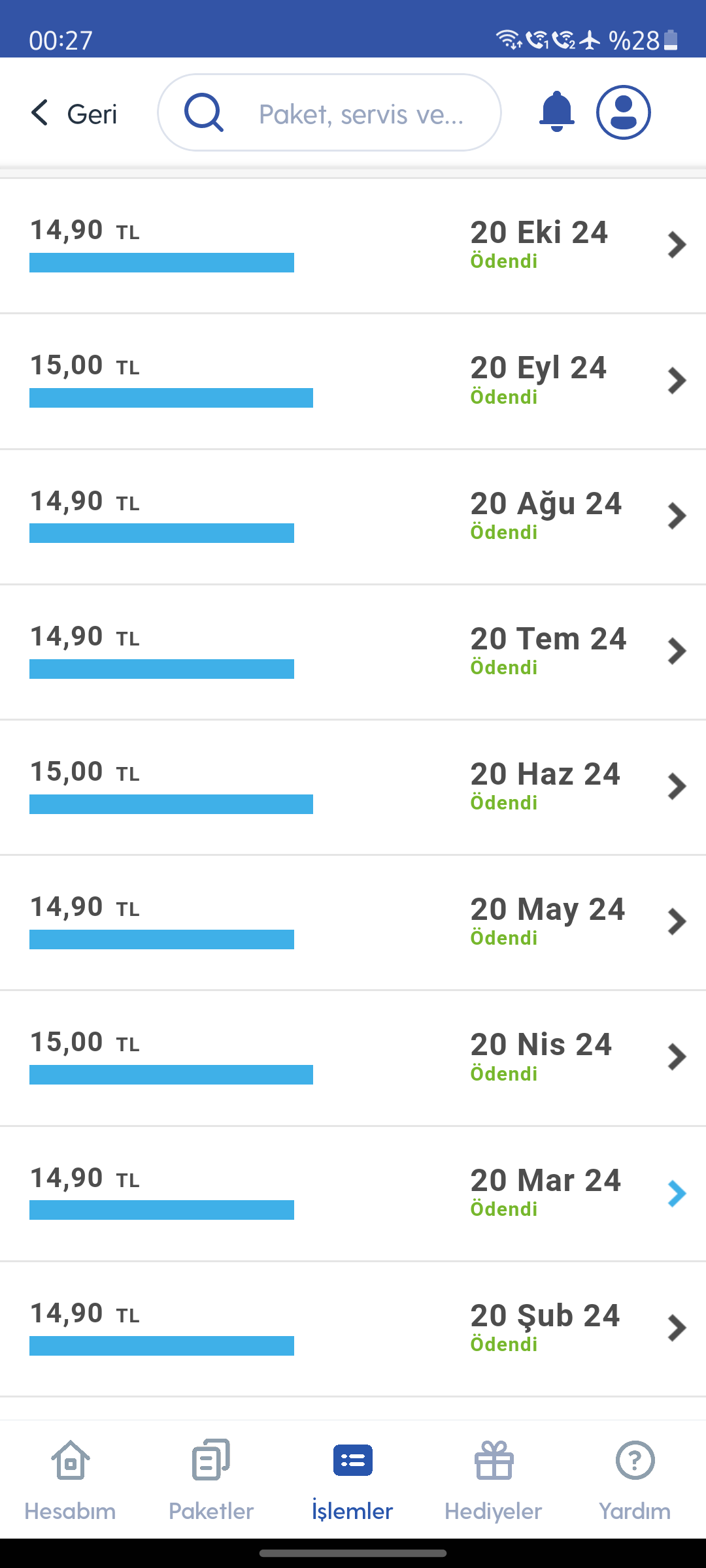
Task: Open the 20 Ağu 24 Ödendi status
Action: 504,532
